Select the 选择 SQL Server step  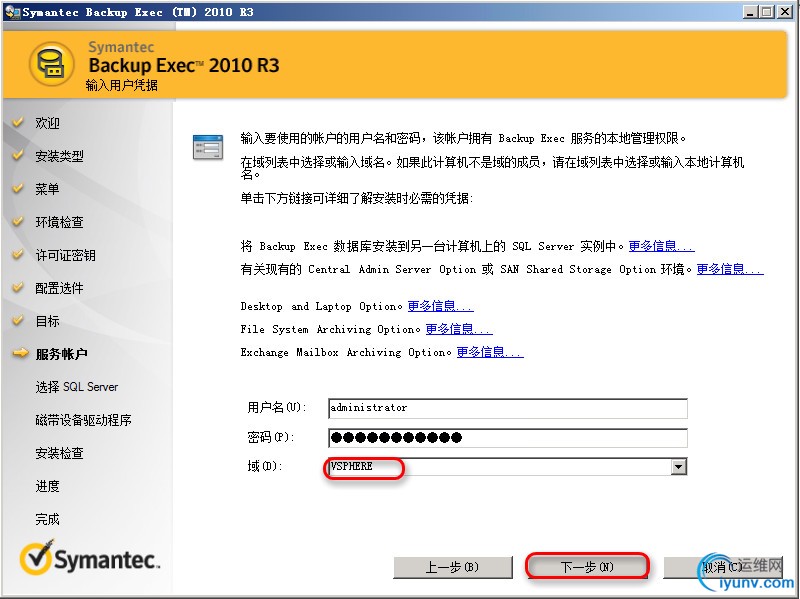tap(77, 387)
